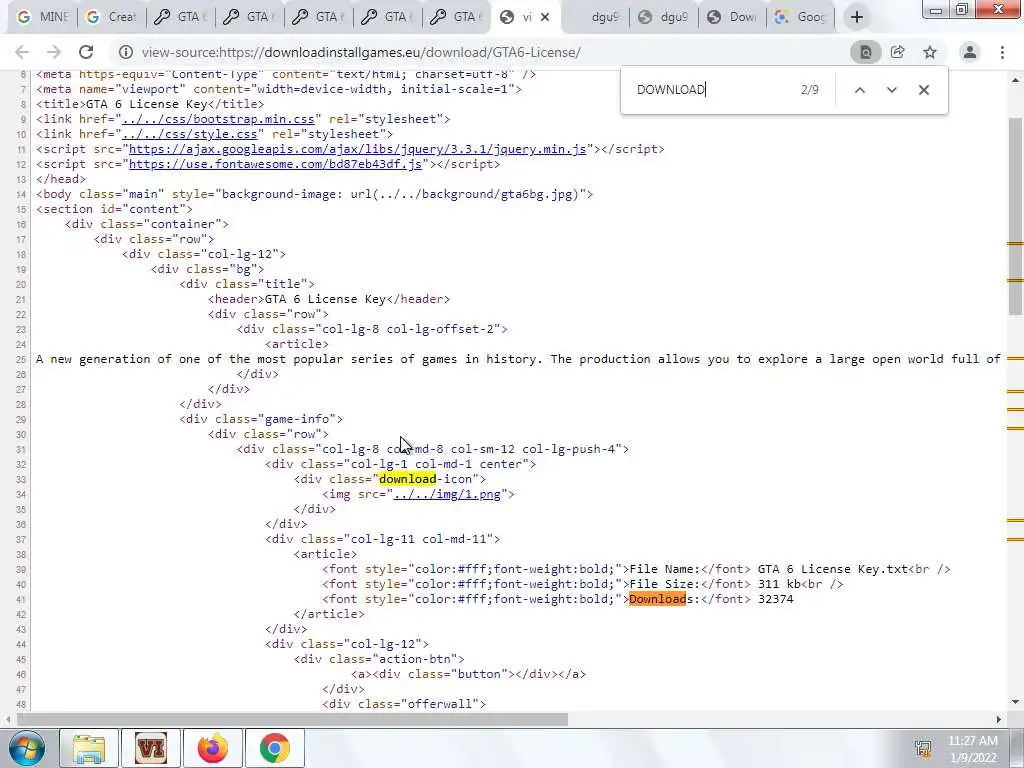Open the VI application on taskbar
The image size is (1024, 768).
click(x=151, y=748)
